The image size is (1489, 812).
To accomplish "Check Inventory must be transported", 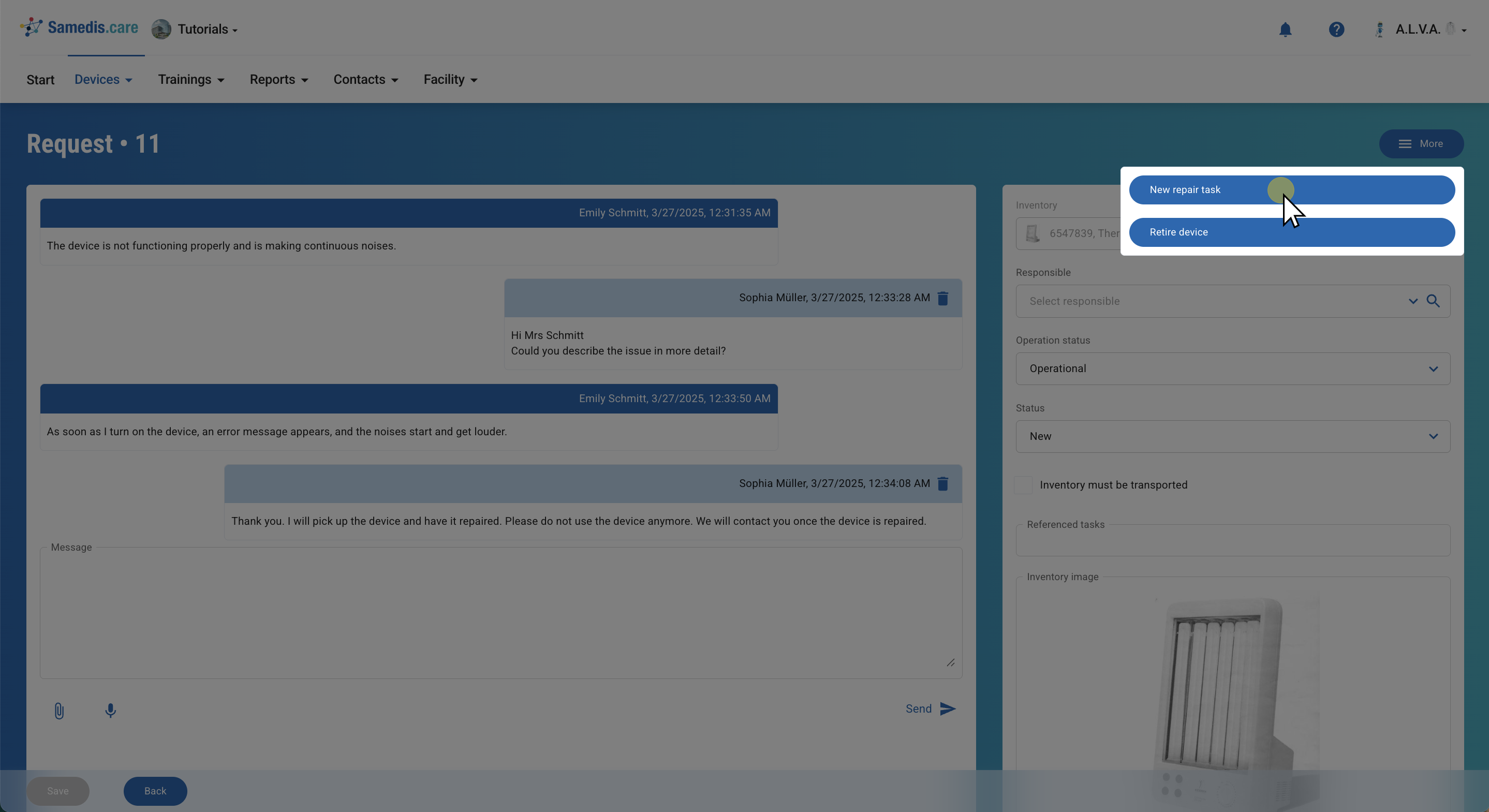I will 1023,485.
